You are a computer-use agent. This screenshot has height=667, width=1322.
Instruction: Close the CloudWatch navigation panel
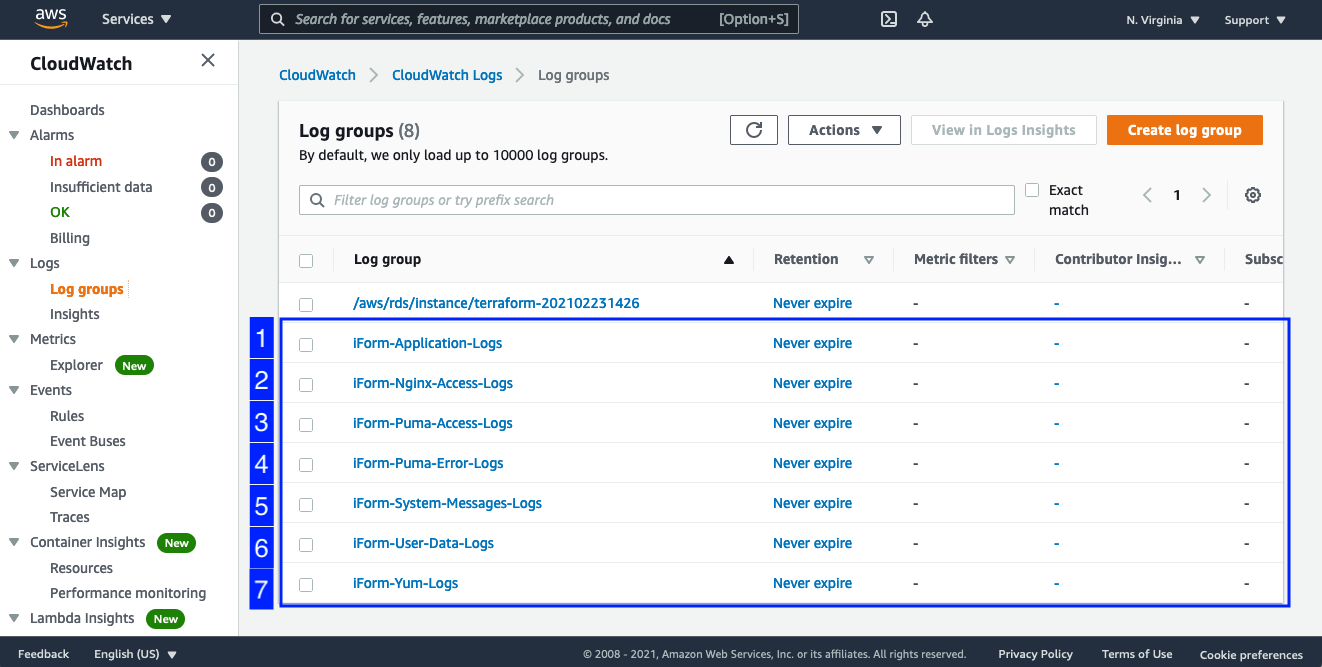tap(208, 60)
